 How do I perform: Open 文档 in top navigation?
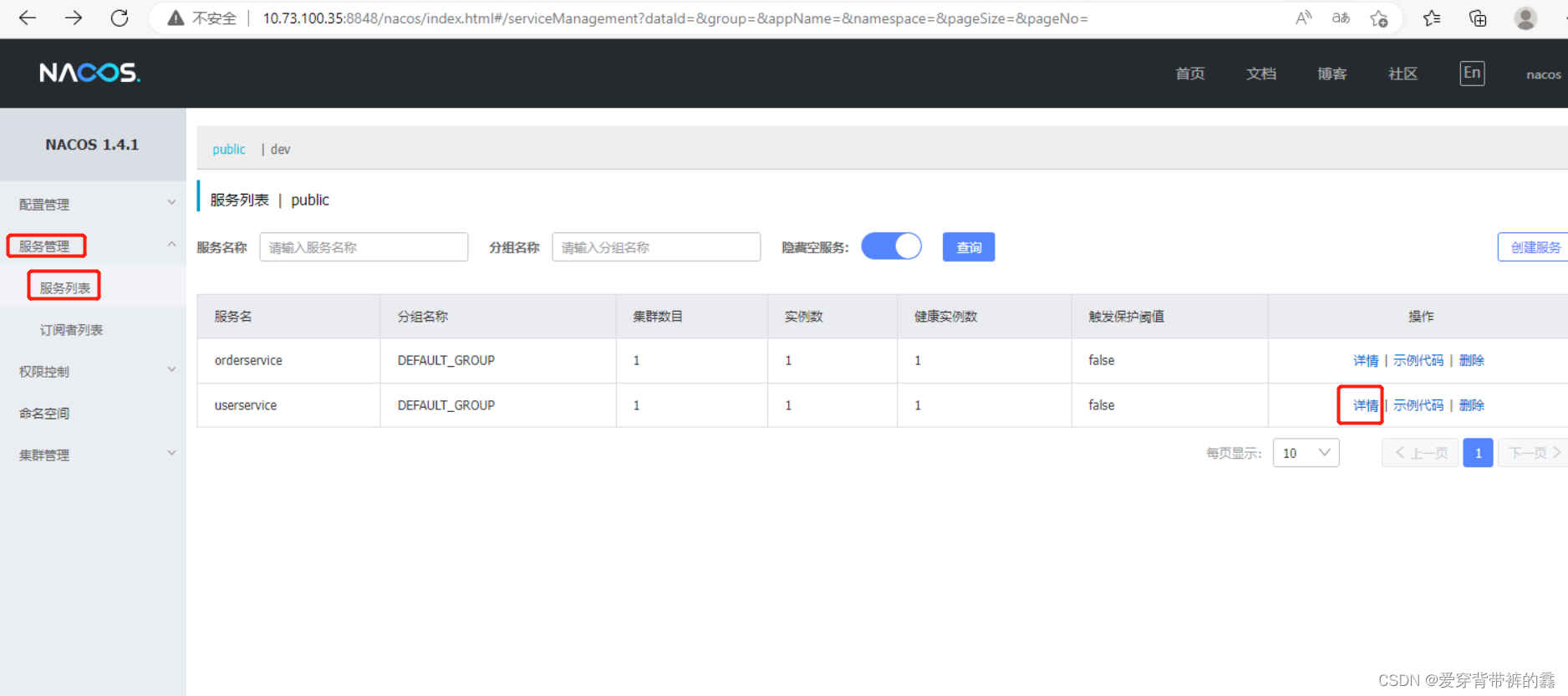[x=1261, y=74]
